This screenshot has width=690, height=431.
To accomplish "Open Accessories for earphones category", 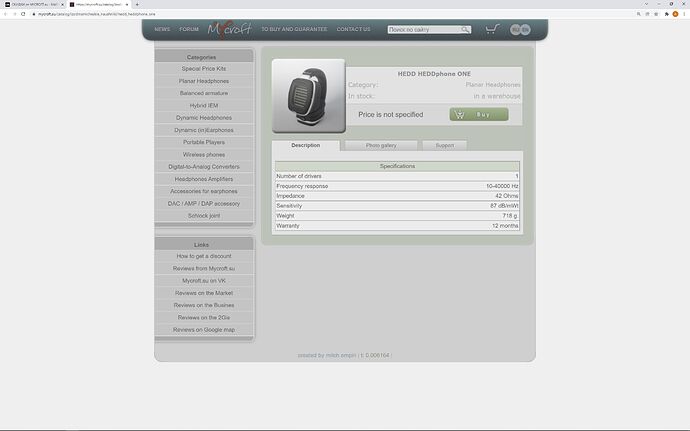I will pos(204,191).
